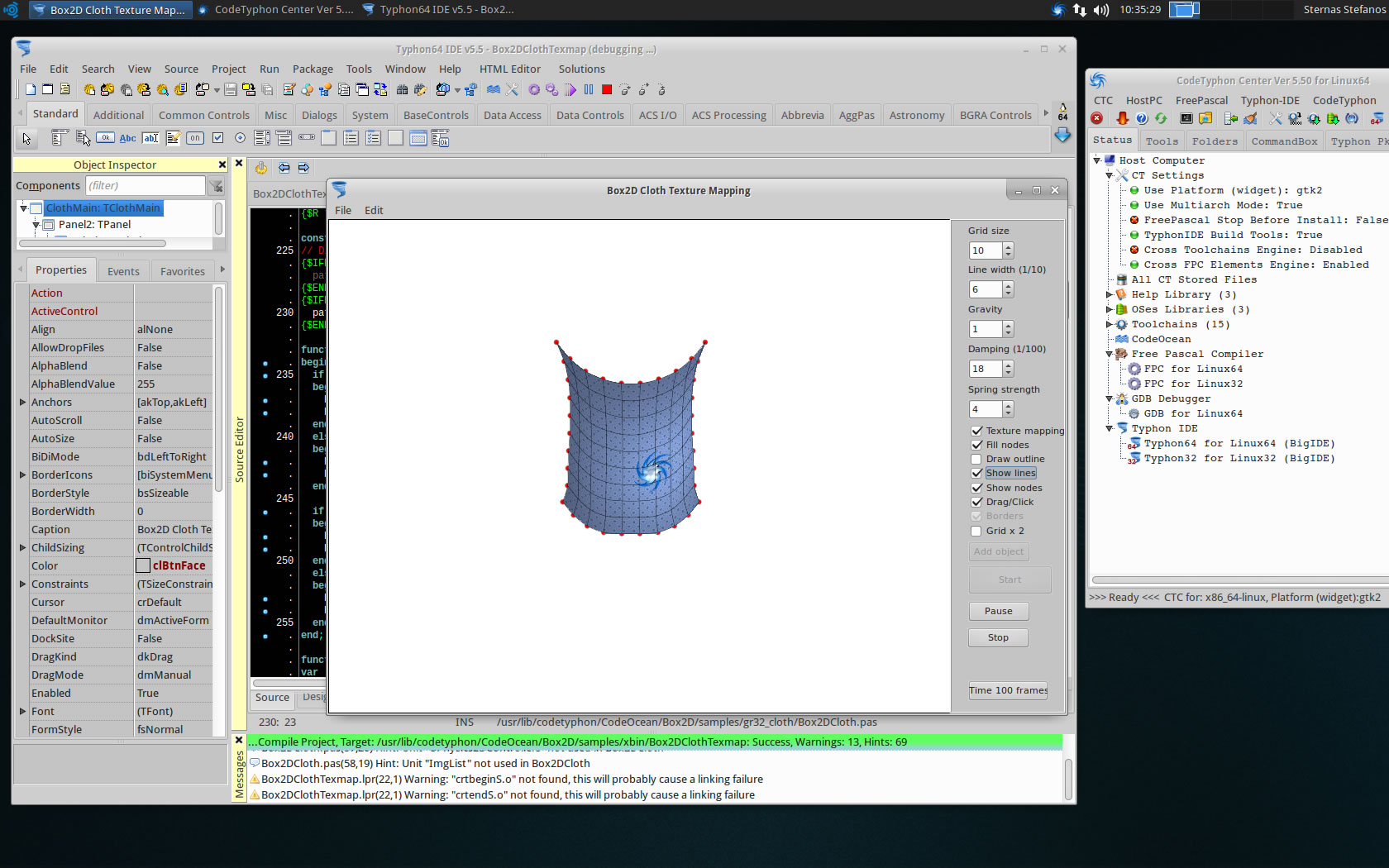Toggle the Show nodes checkbox

(x=976, y=488)
